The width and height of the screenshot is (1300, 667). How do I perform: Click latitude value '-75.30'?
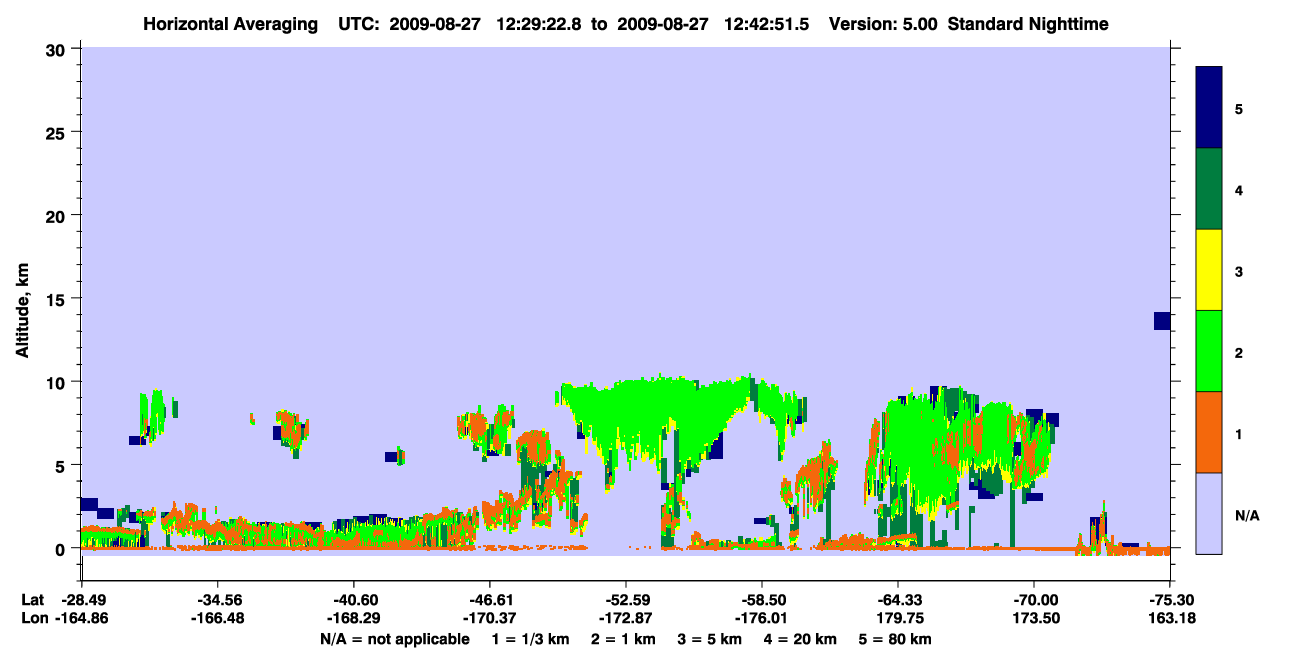coord(1169,600)
